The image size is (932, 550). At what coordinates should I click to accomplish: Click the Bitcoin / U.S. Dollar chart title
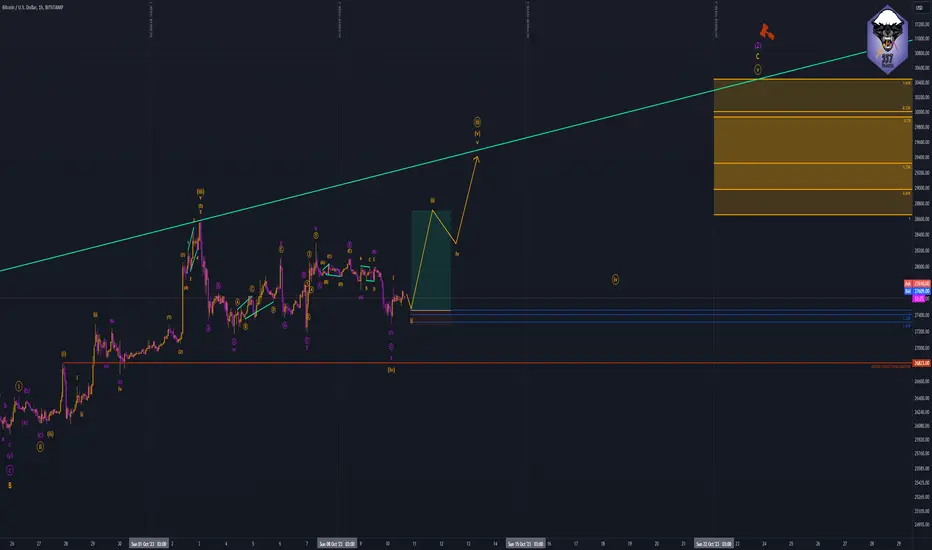pos(33,7)
